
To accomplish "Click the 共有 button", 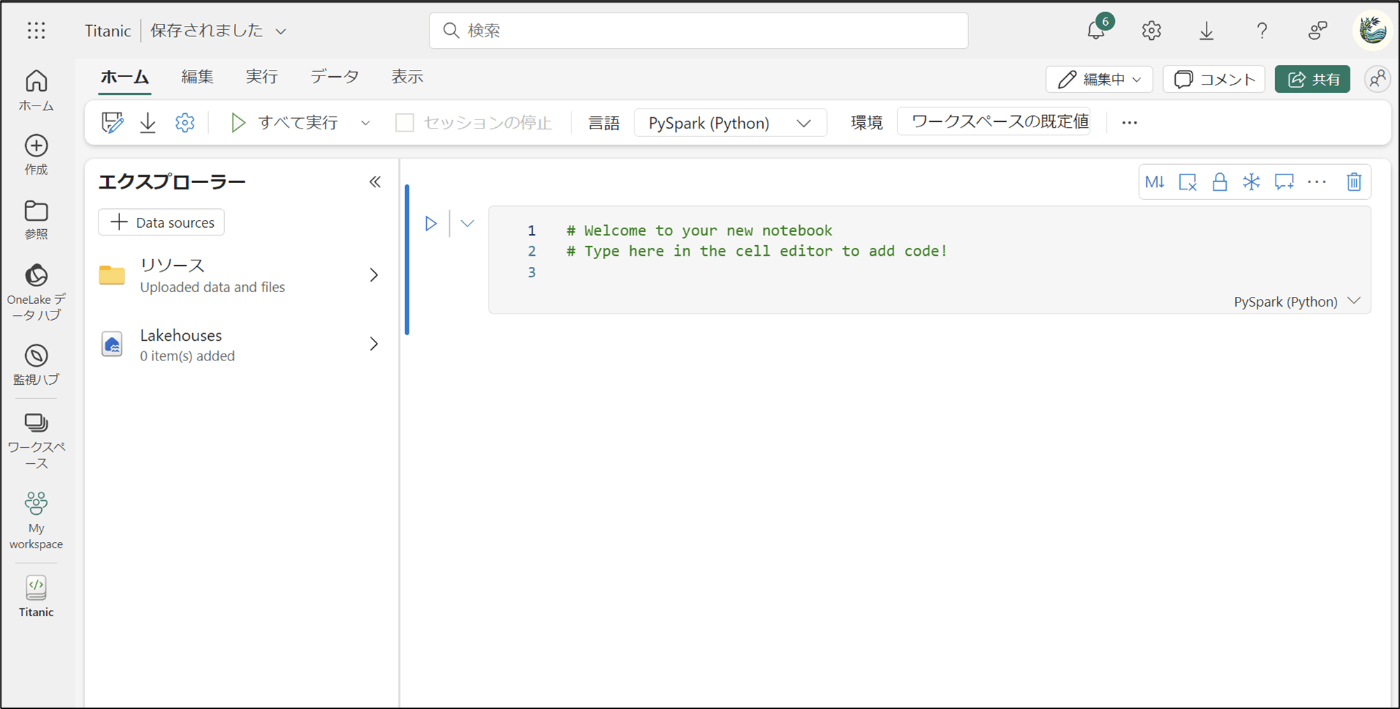I will point(1313,79).
